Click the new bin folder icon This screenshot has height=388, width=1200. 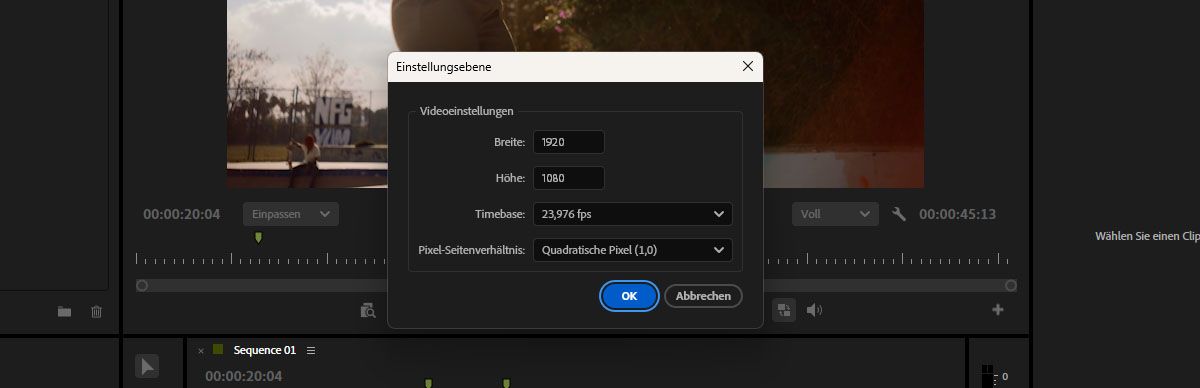pos(64,311)
